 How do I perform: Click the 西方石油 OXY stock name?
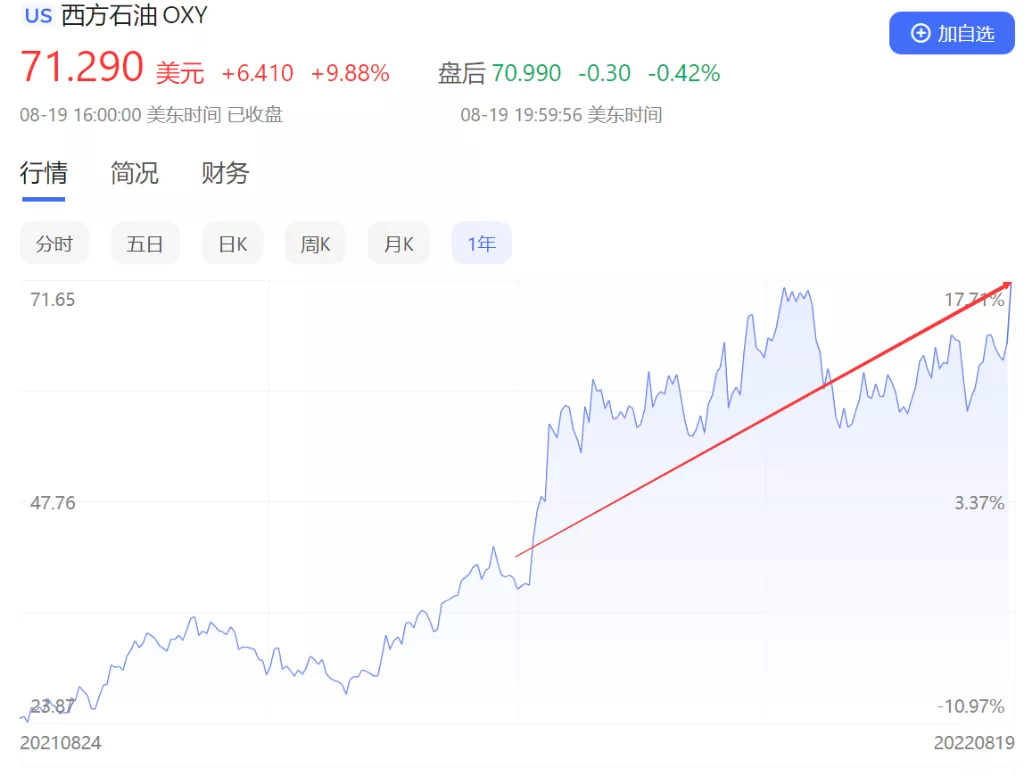tap(134, 16)
